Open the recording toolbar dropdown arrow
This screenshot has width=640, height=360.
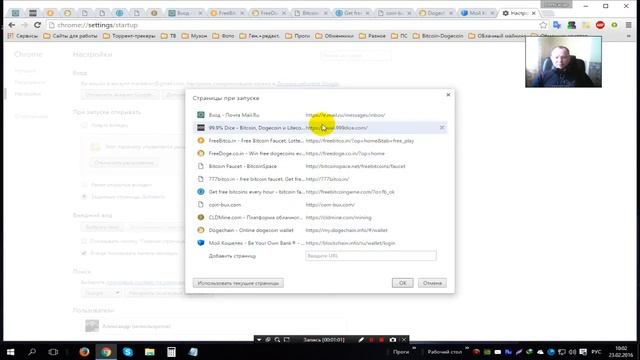coord(259,340)
